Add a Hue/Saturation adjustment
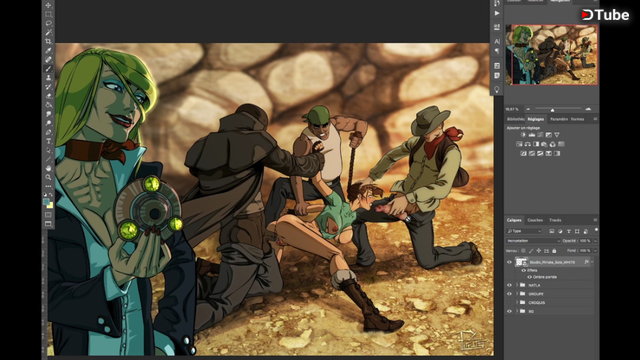This screenshot has width=640, height=360. pos(519,144)
